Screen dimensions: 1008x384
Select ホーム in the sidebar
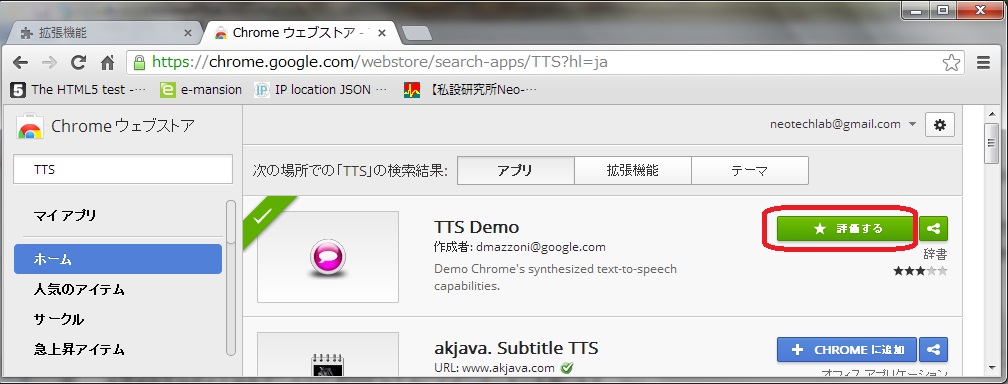[118, 259]
